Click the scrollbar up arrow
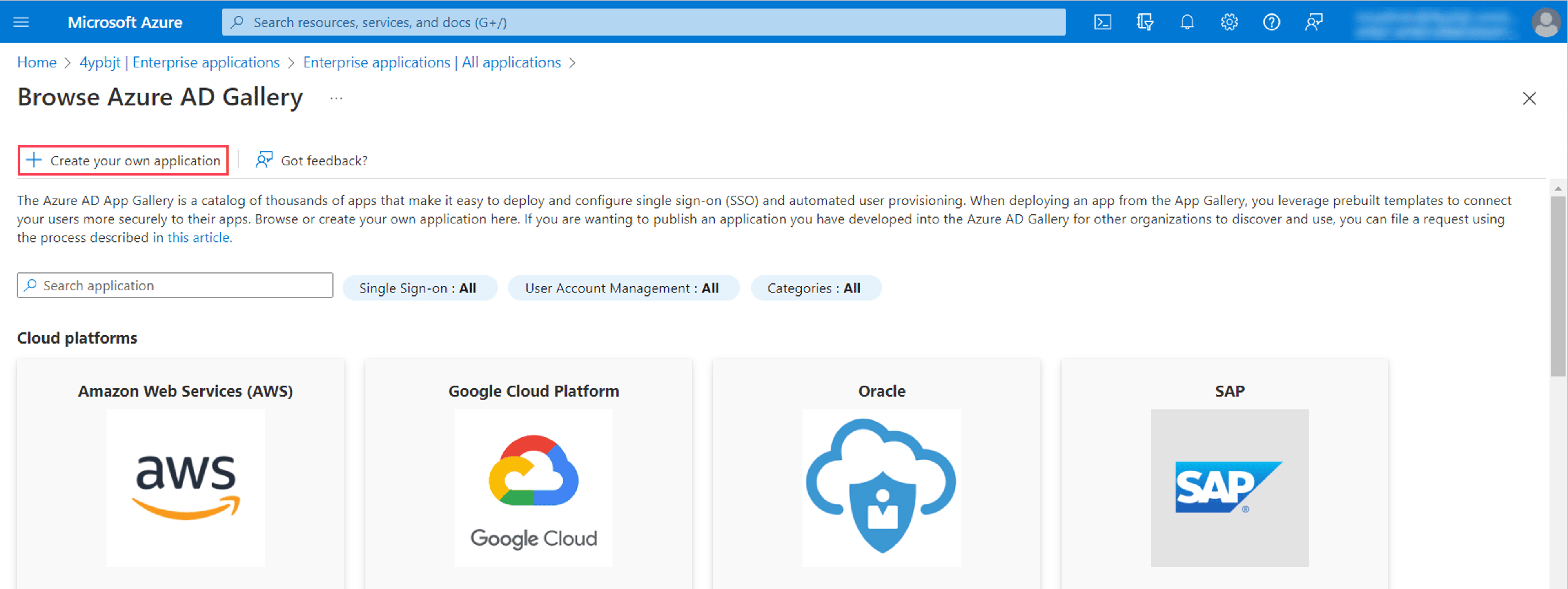The height and width of the screenshot is (589, 1568). point(1558,188)
